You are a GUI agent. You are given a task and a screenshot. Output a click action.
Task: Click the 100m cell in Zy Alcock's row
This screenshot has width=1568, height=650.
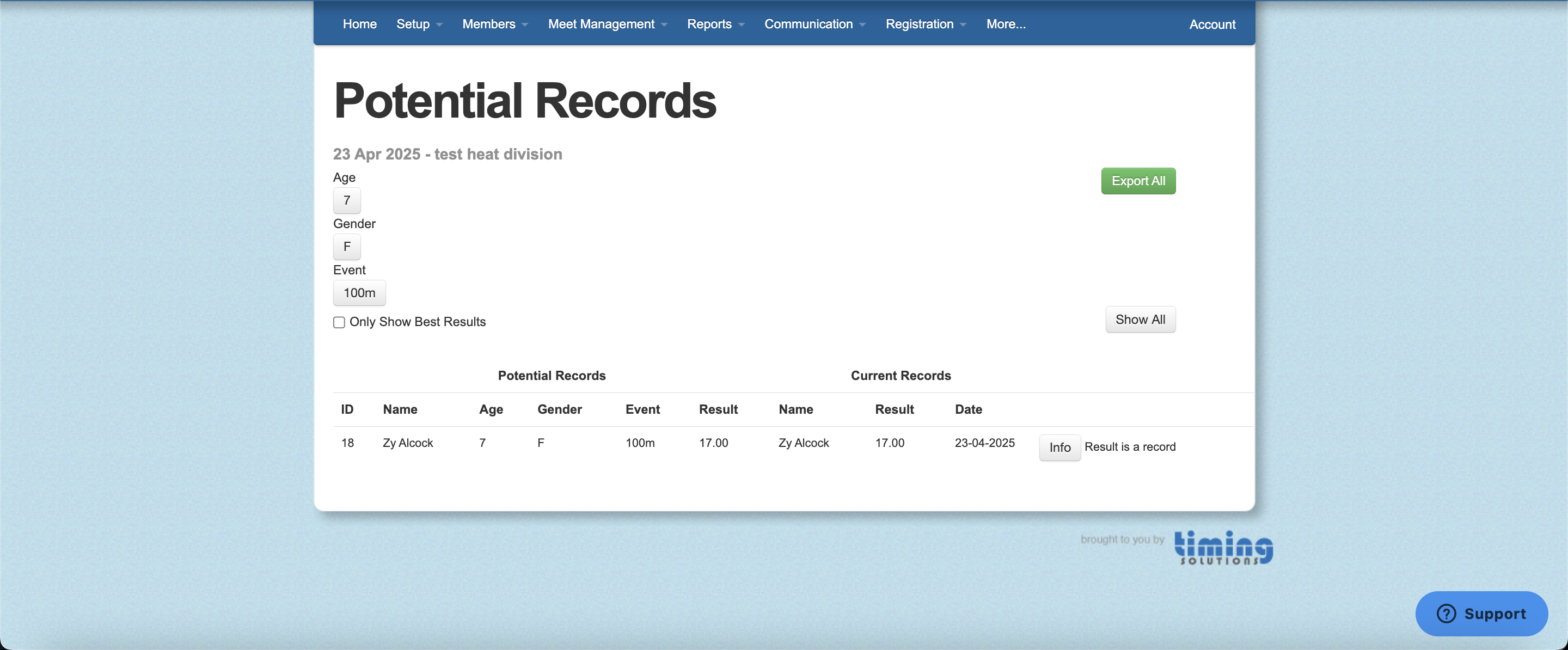(640, 443)
